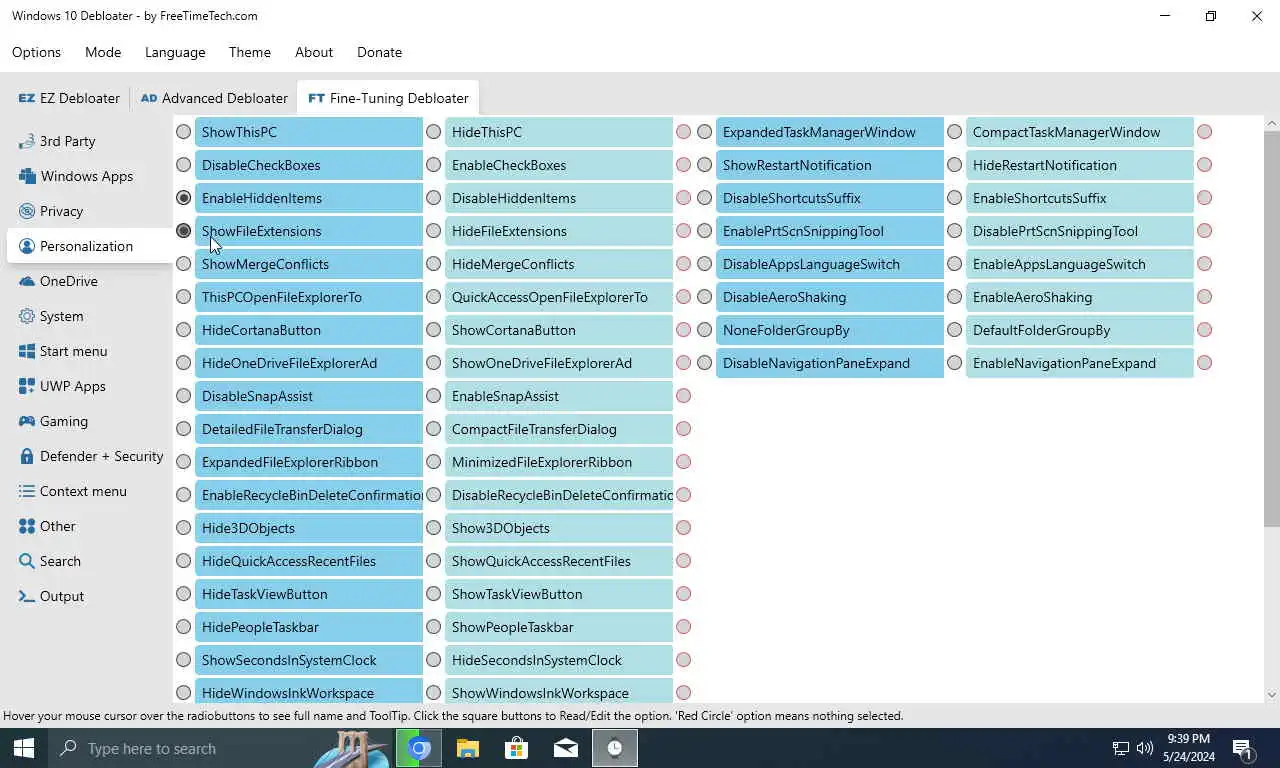
Task: Click the ShowFileExtensions option button
Action: tap(309, 231)
